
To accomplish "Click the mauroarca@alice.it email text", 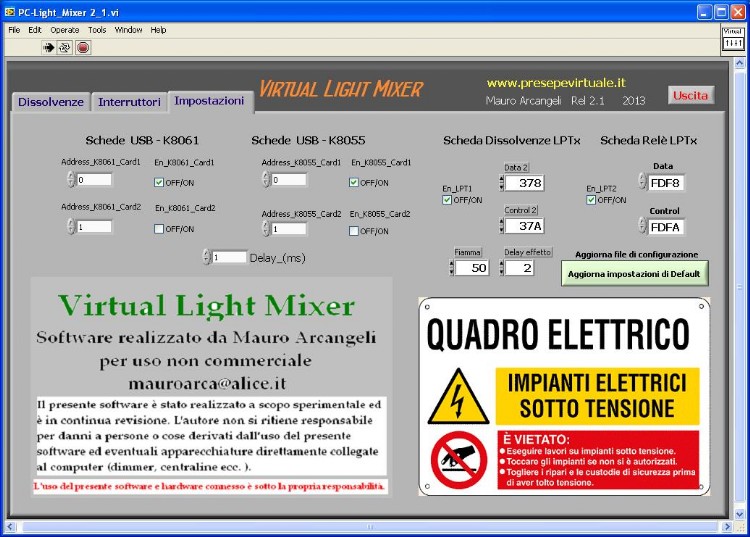I will tap(207, 384).
